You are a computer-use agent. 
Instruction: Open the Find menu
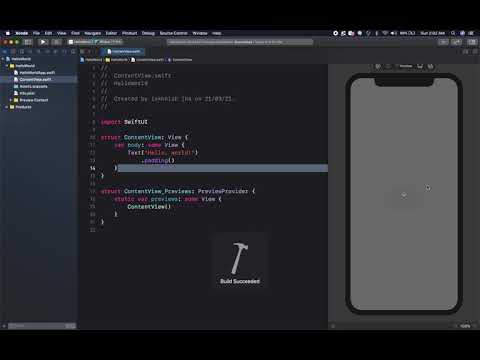[75, 33]
